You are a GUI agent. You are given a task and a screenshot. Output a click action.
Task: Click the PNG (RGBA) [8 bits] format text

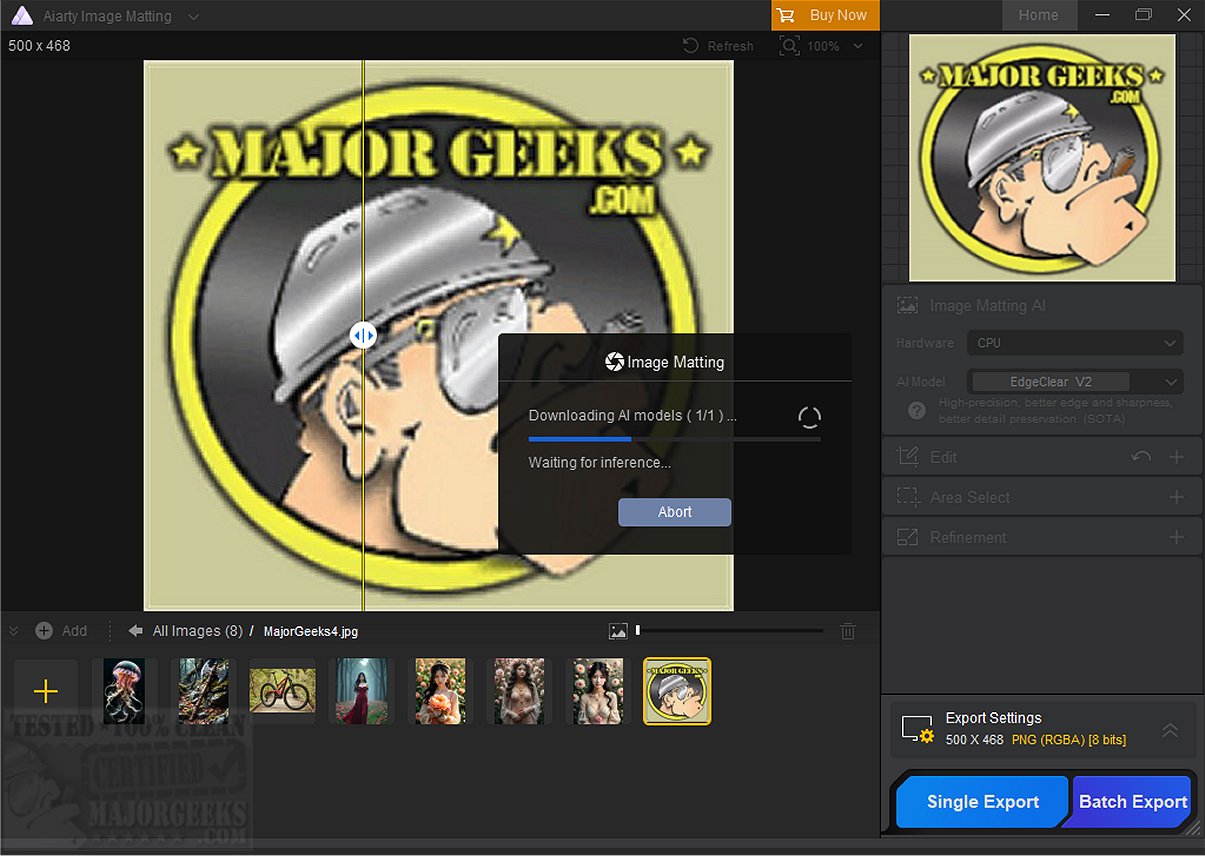pyautogui.click(x=1069, y=740)
